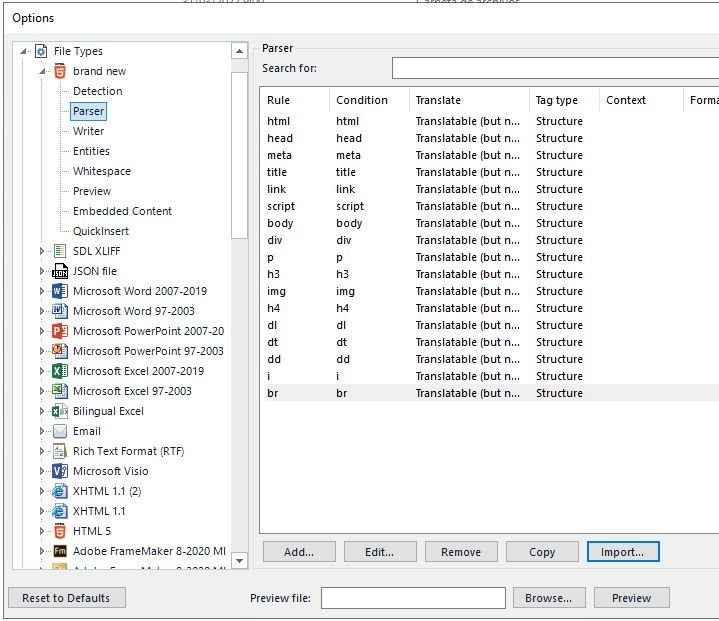Expand Microsoft Excel 2007-2019 settings
The height and width of the screenshot is (621, 719).
coord(42,371)
